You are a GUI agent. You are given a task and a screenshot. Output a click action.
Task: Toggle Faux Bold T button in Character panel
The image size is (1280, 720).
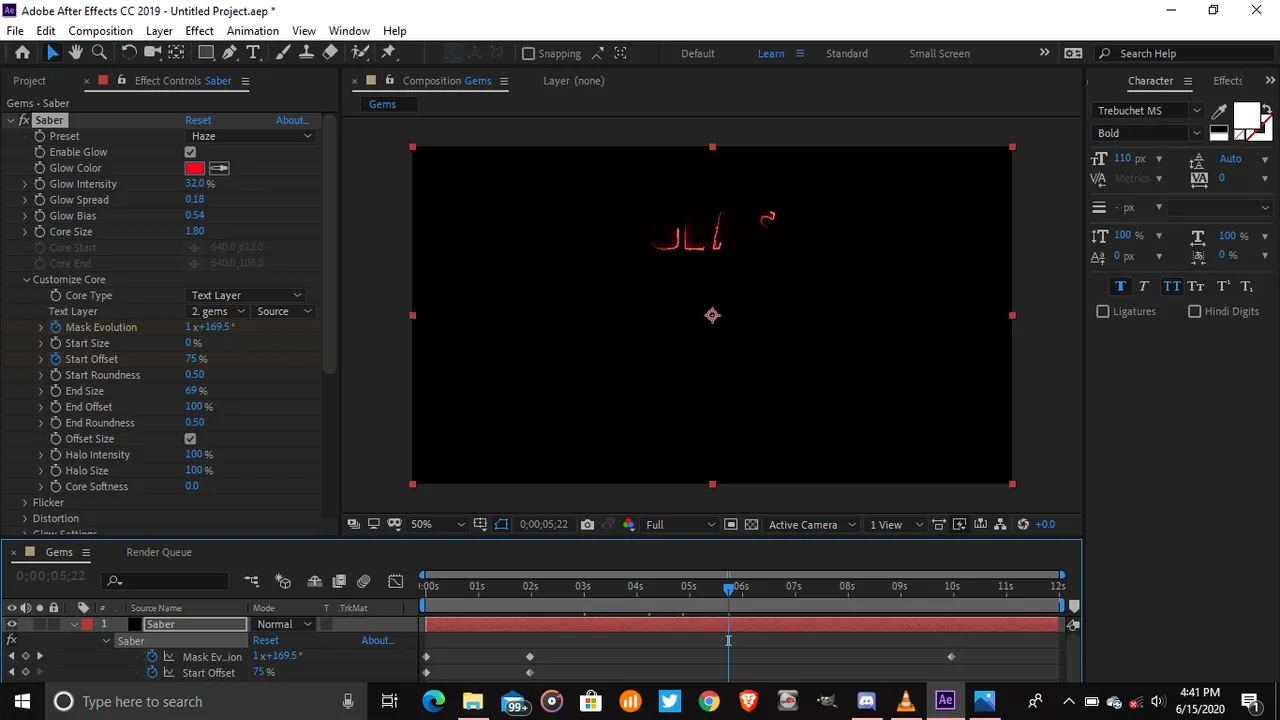(x=1120, y=286)
